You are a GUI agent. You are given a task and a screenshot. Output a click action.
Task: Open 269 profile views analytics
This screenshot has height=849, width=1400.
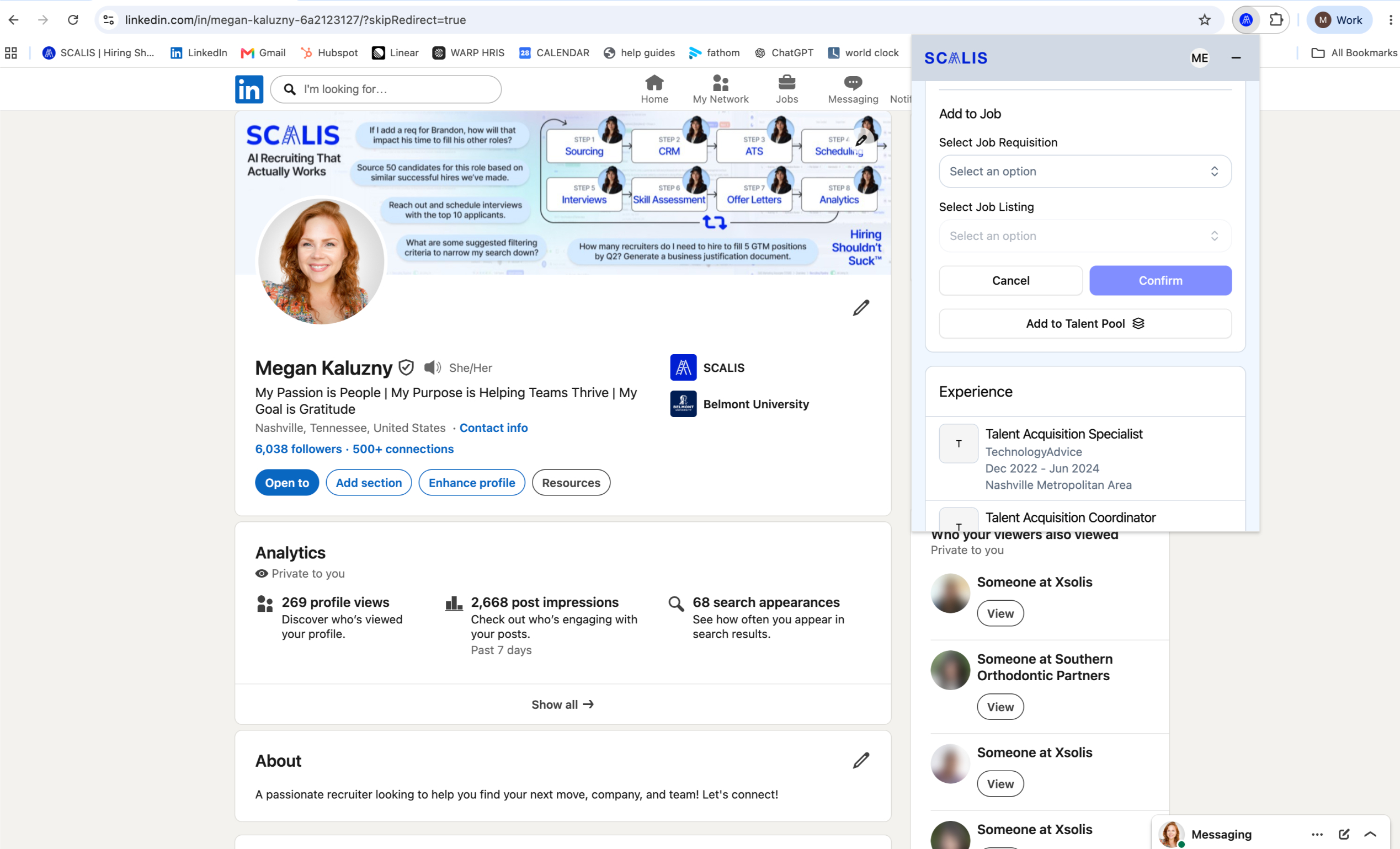click(x=335, y=602)
